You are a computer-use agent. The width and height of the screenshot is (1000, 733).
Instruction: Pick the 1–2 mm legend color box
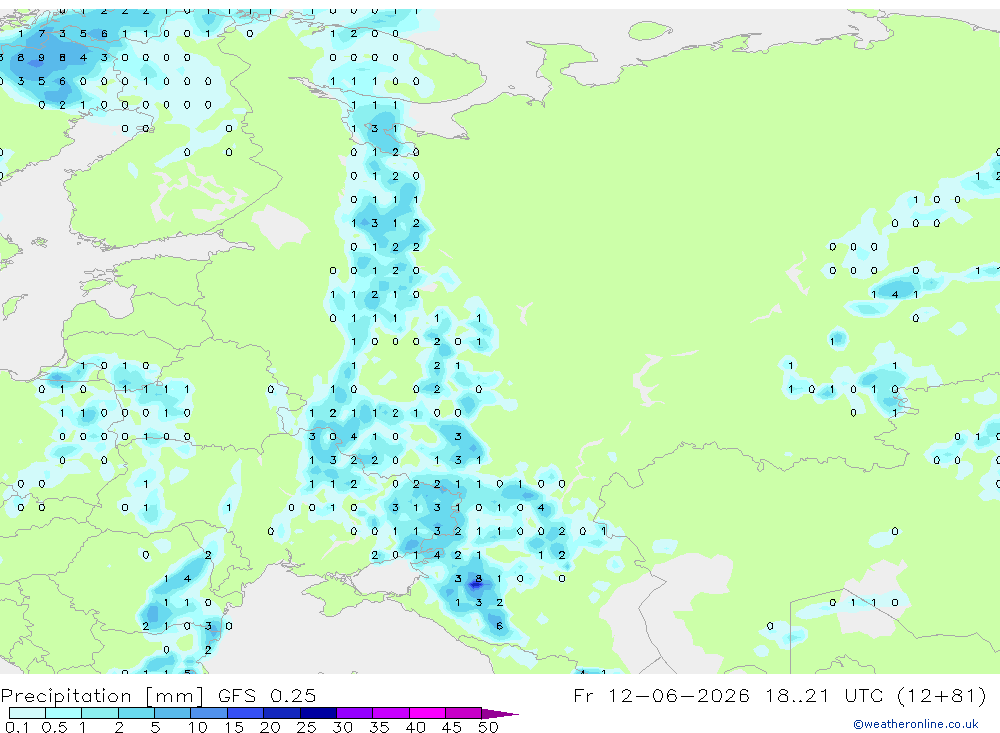pos(100,713)
